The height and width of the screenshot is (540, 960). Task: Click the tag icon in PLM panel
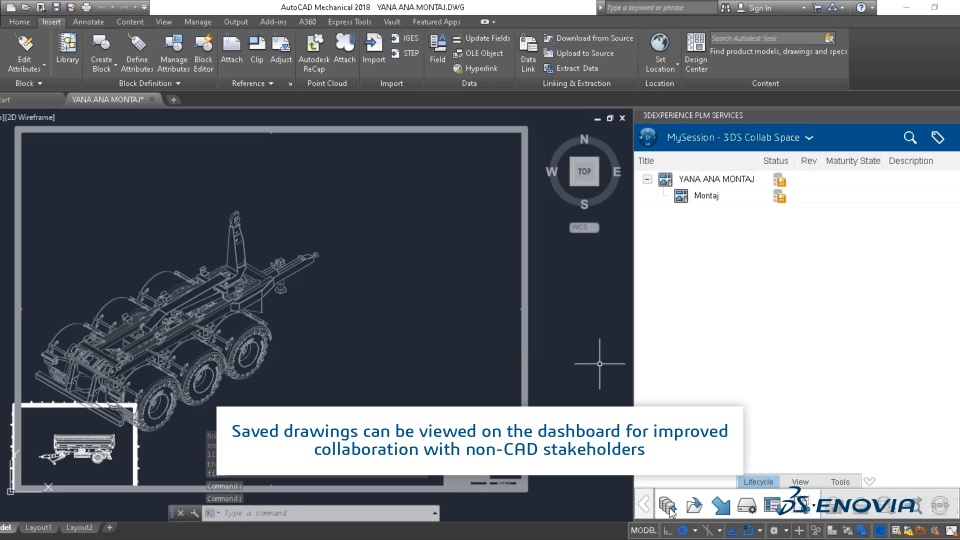tap(937, 138)
